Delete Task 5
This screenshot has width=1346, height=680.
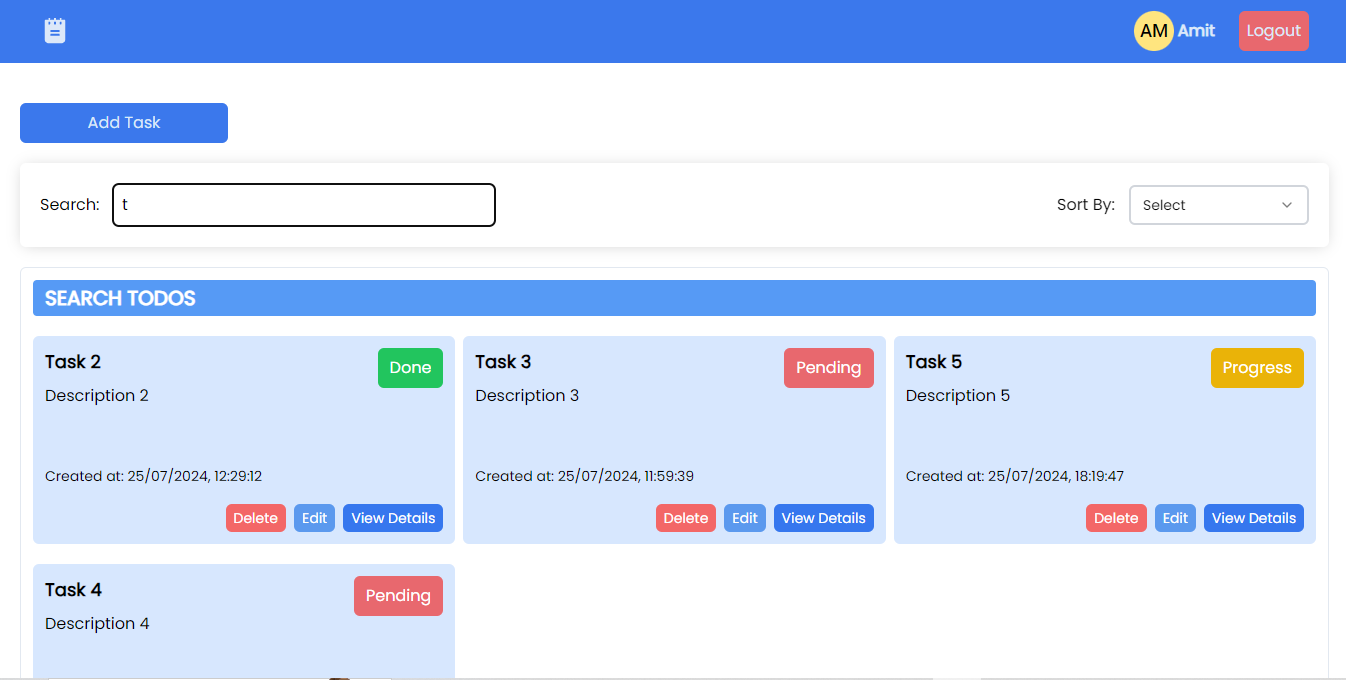coord(1116,518)
